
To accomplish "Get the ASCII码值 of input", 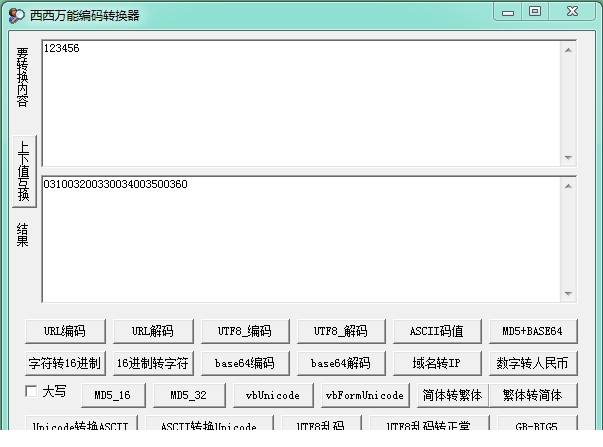I will click(437, 331).
